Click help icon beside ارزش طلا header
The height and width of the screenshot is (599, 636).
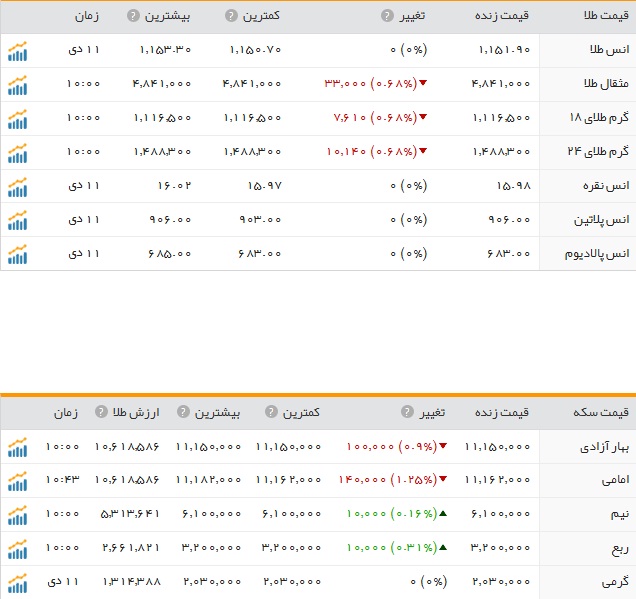point(101,412)
